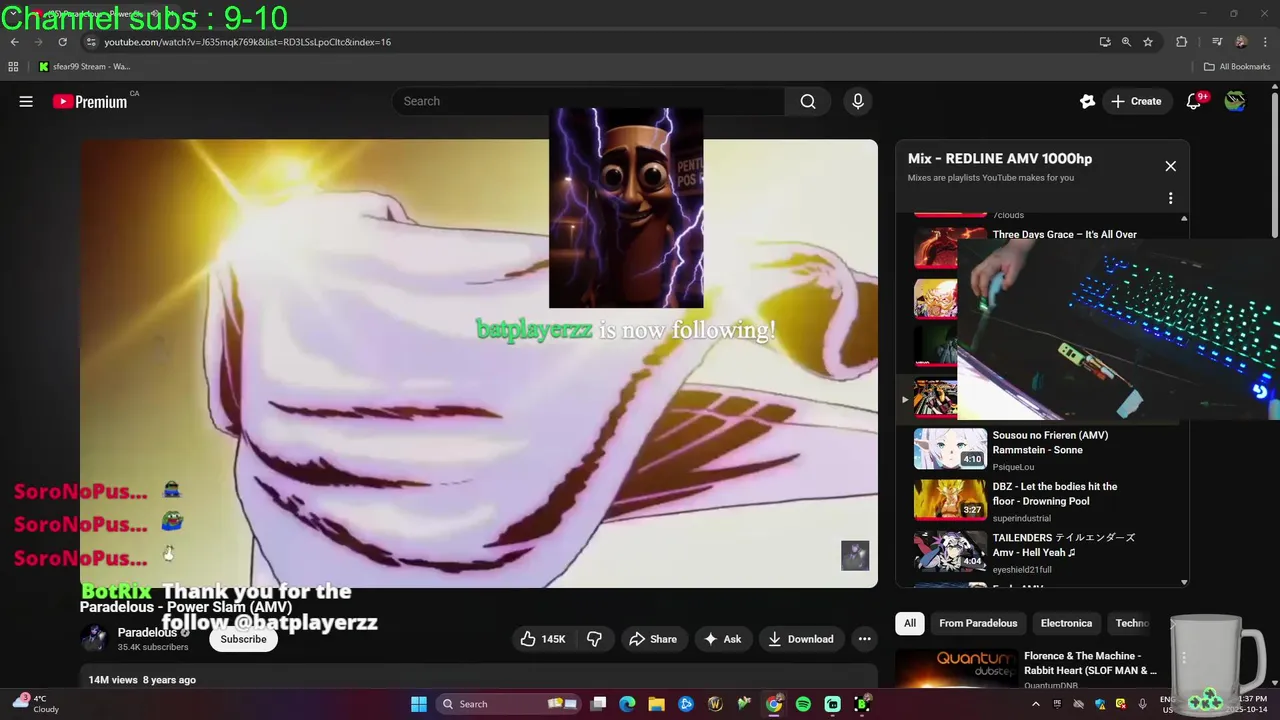Click the 14M views description text

tap(142, 680)
